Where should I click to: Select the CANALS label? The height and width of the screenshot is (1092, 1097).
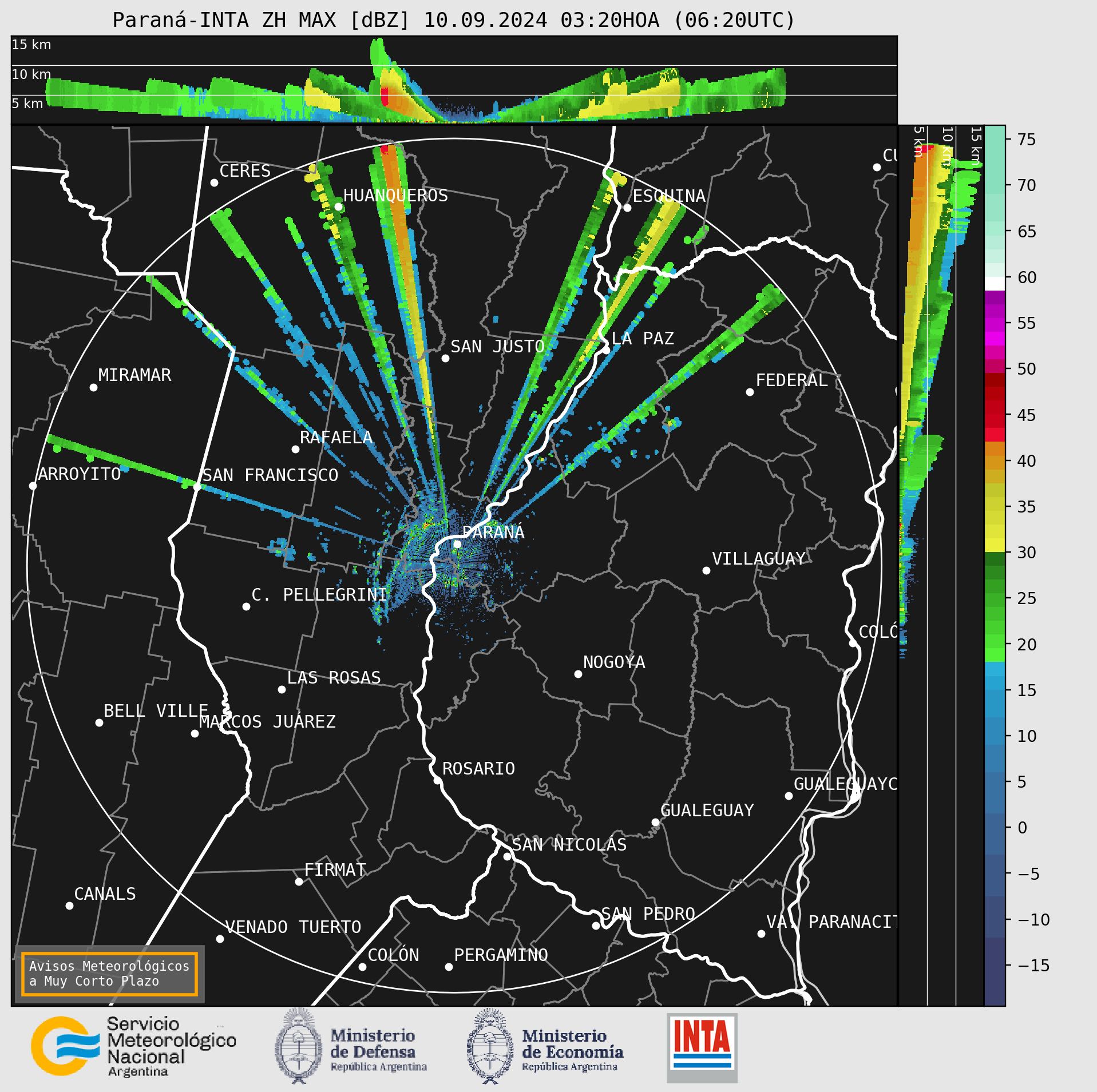[x=105, y=894]
